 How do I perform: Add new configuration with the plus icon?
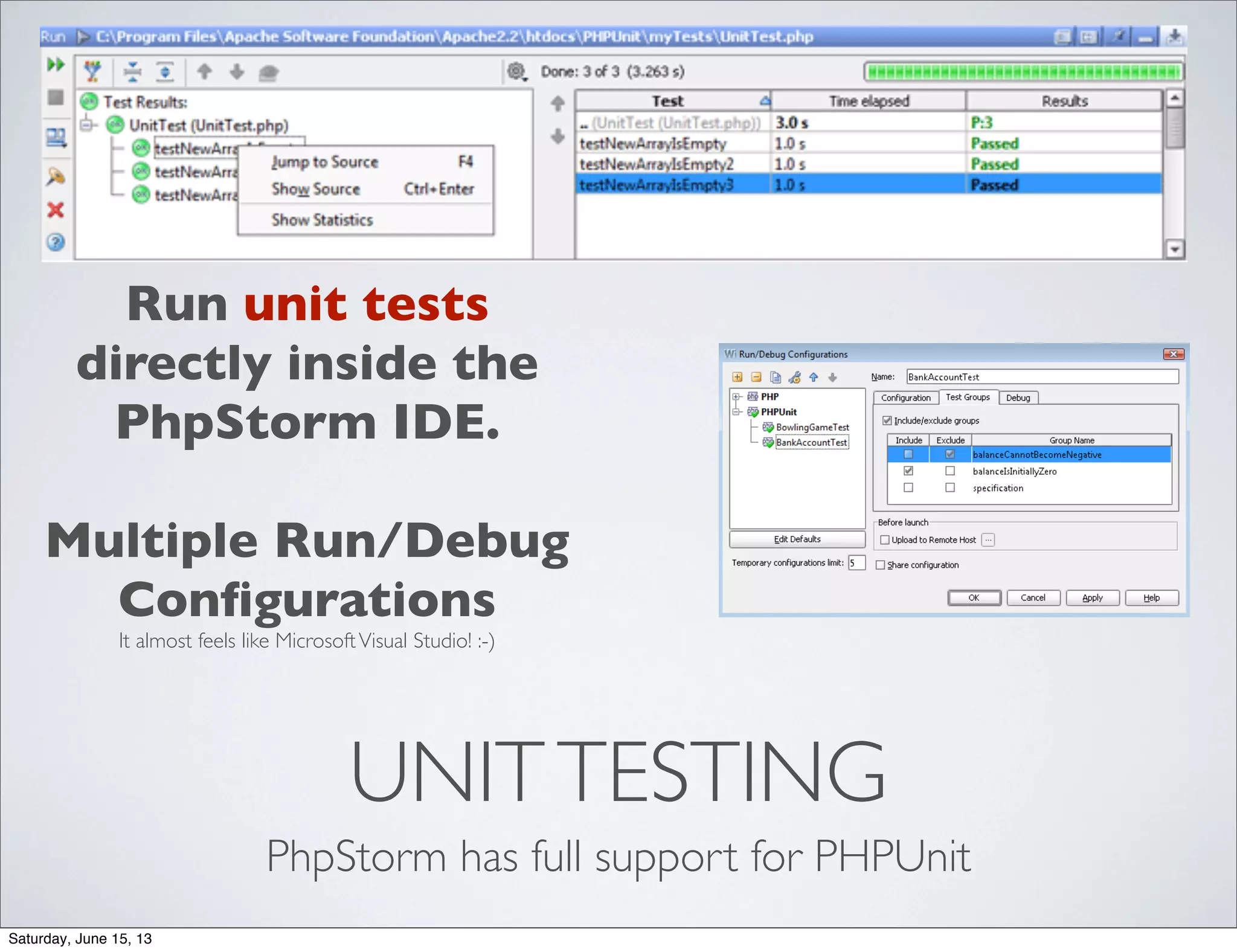(x=737, y=378)
